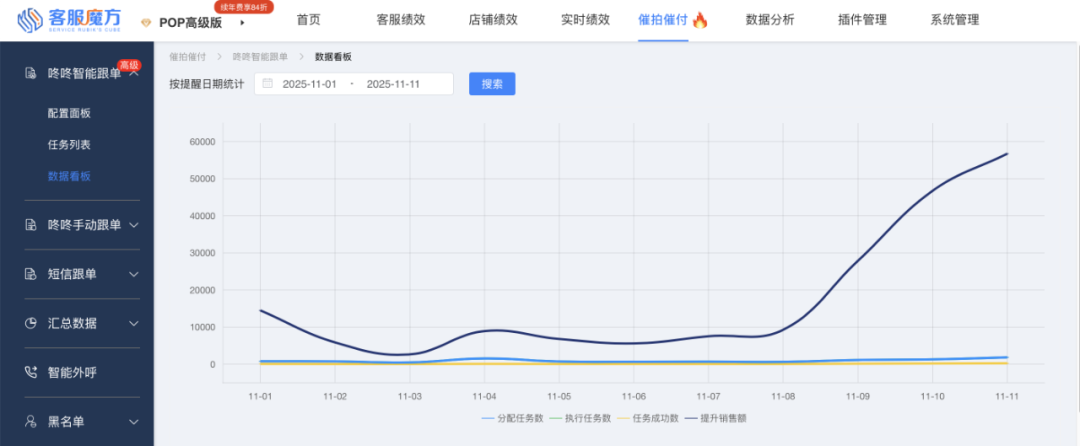Click the flame icon next to 催拍催付
Screen dimensions: 1080x446
[x=700, y=20]
